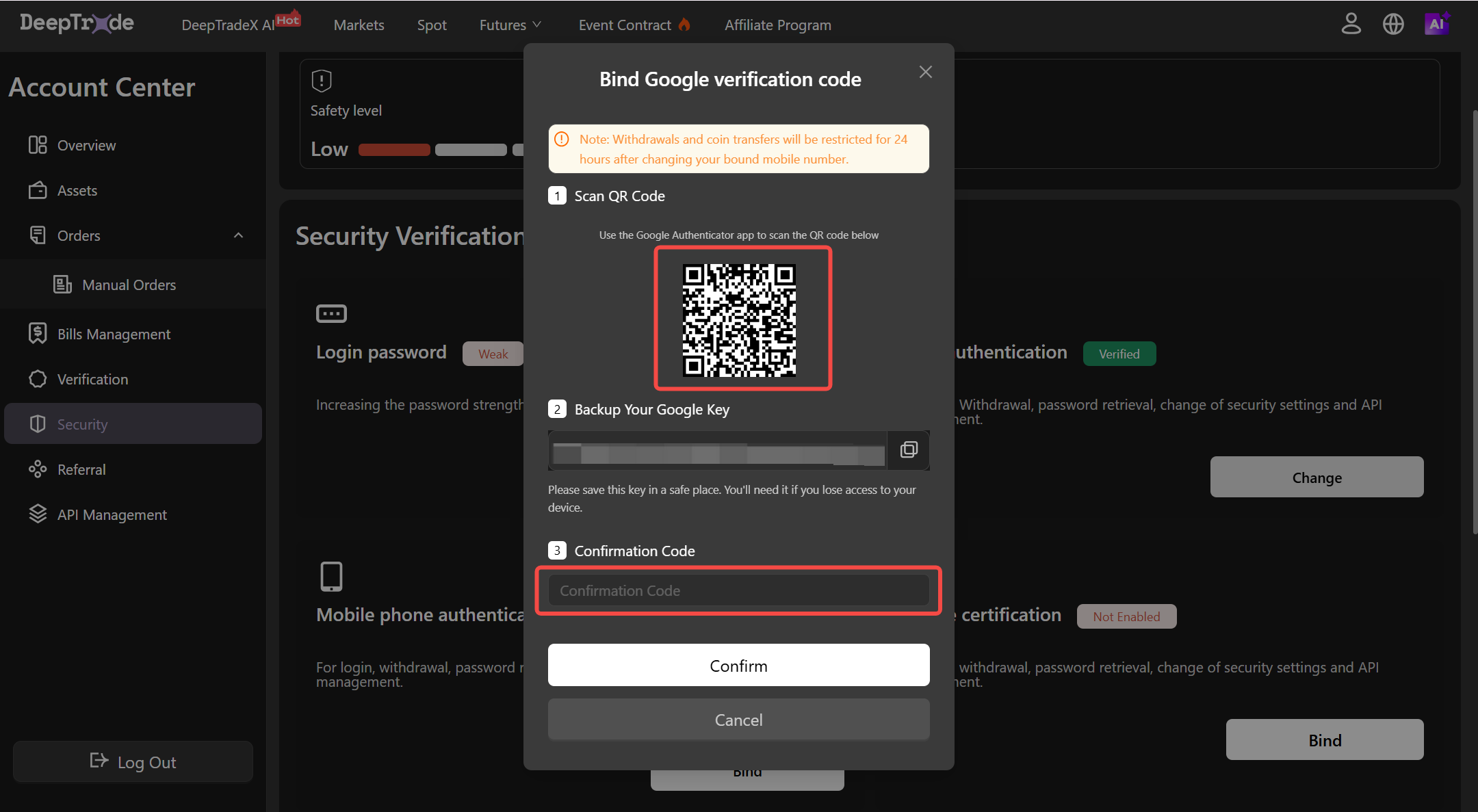Click the first gray safety level bar
Screen dimensions: 1478x812
pos(471,150)
